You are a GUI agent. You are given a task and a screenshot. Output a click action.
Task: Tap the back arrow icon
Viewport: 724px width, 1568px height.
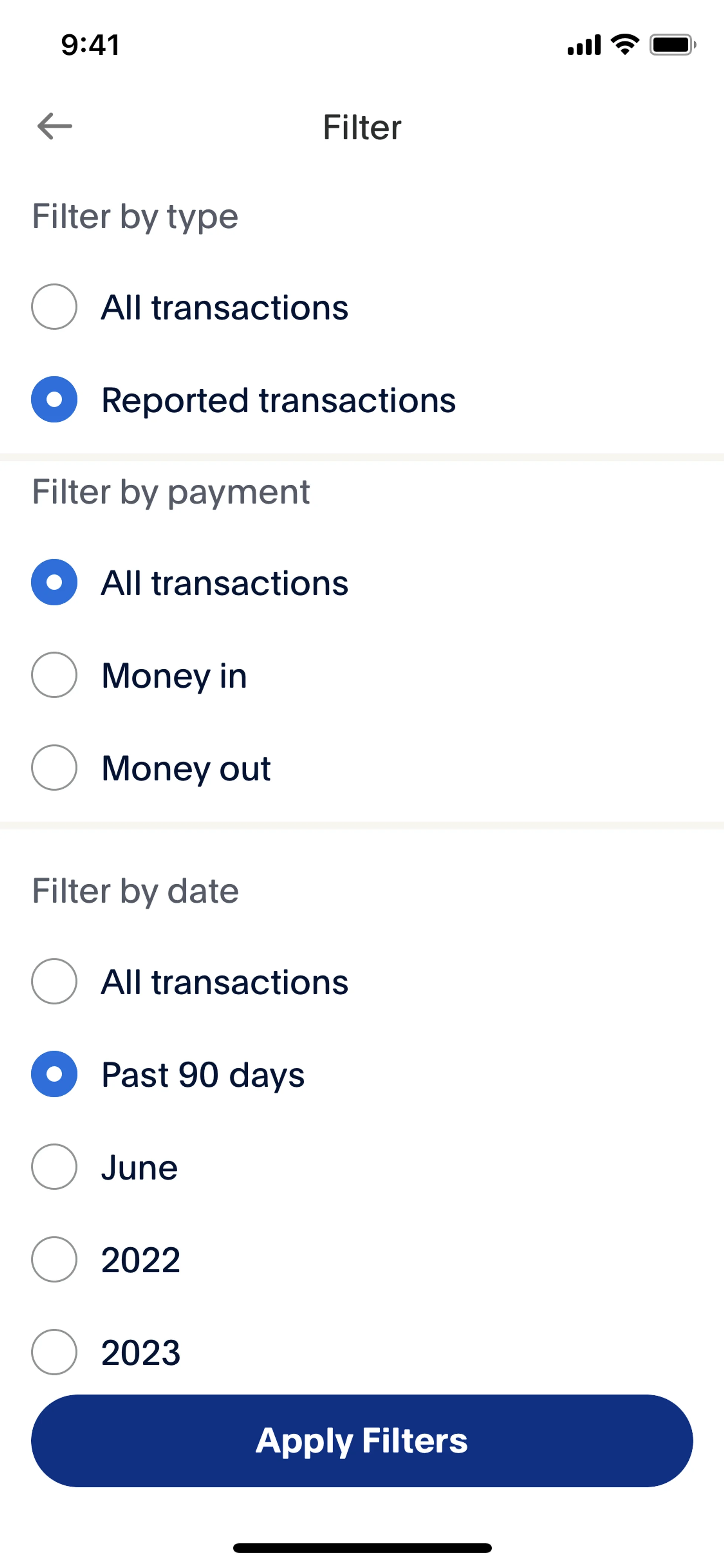pyautogui.click(x=55, y=127)
